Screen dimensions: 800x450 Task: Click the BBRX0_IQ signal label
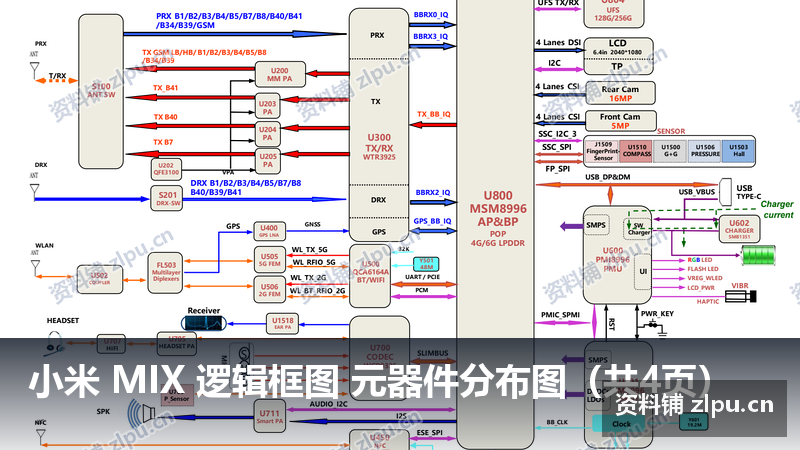[x=431, y=15]
